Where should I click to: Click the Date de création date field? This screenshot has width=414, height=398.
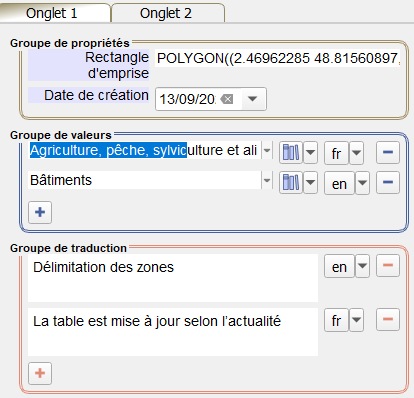[x=188, y=99]
